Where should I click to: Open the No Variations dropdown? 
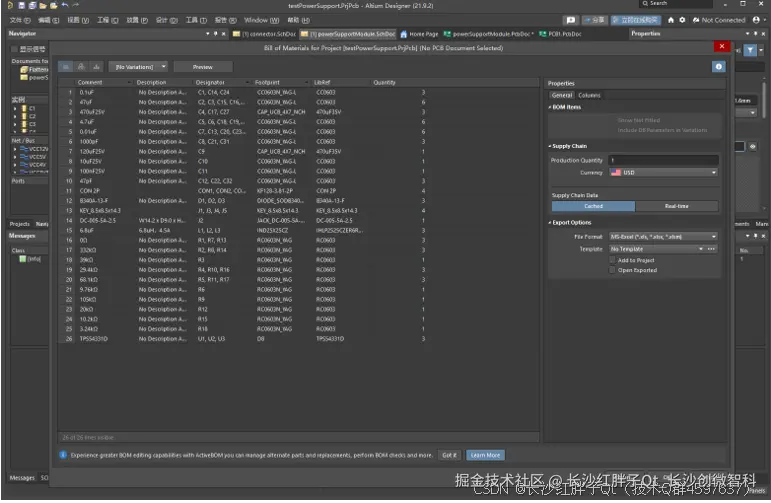(x=139, y=66)
